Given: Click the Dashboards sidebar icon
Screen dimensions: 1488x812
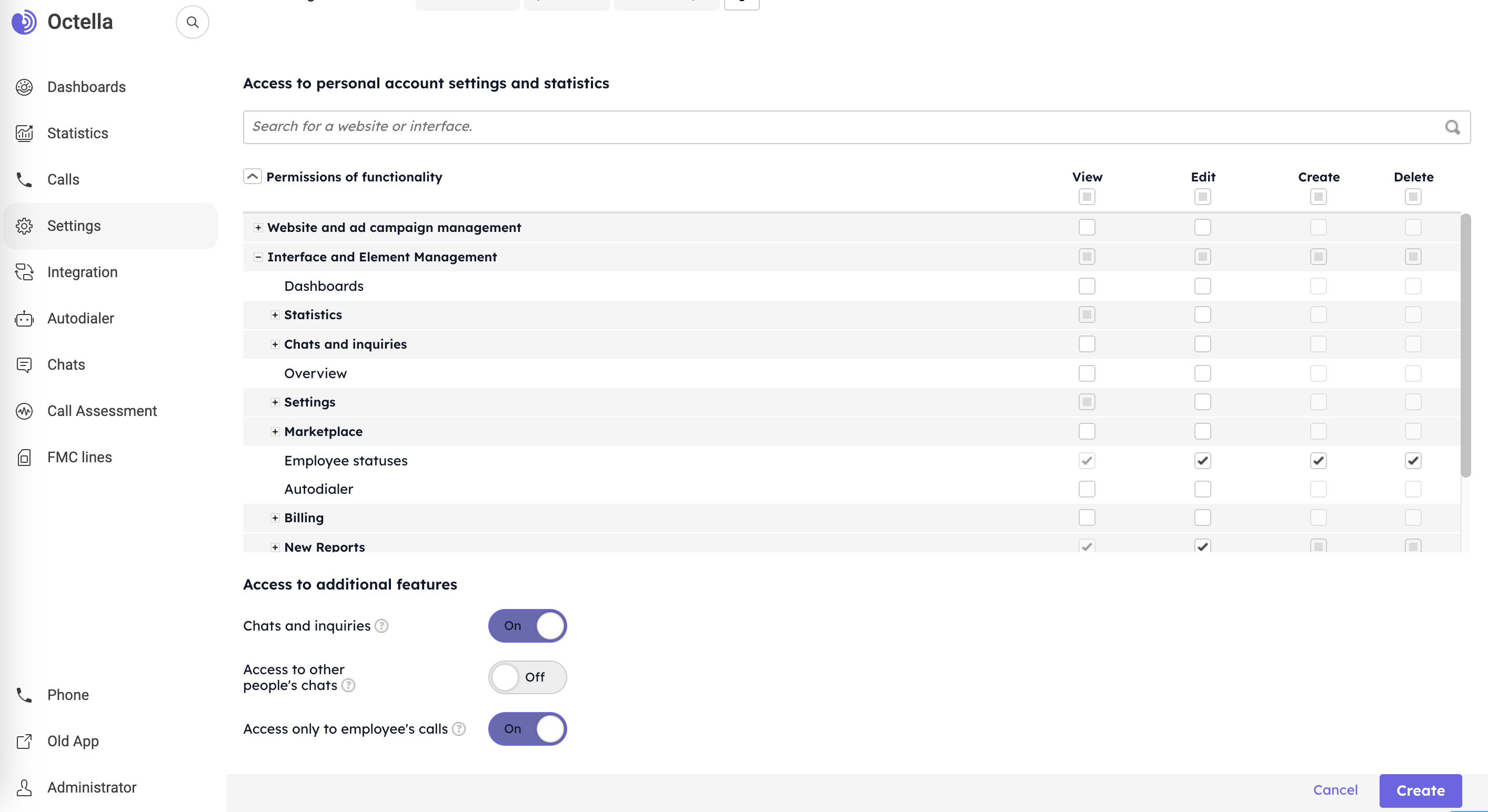Looking at the screenshot, I should click(x=24, y=87).
